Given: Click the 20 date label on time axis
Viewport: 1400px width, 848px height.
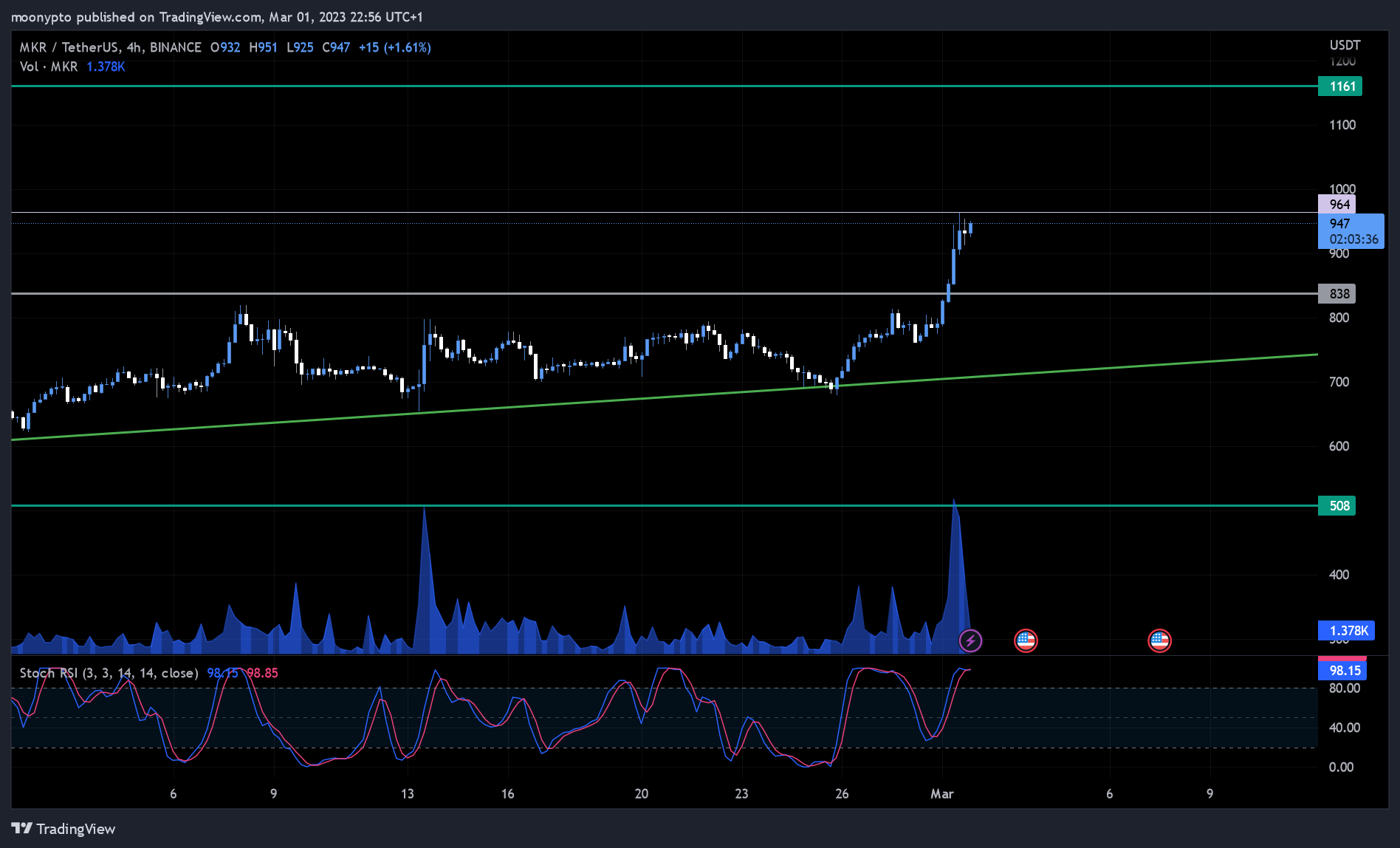Looking at the screenshot, I should [642, 794].
